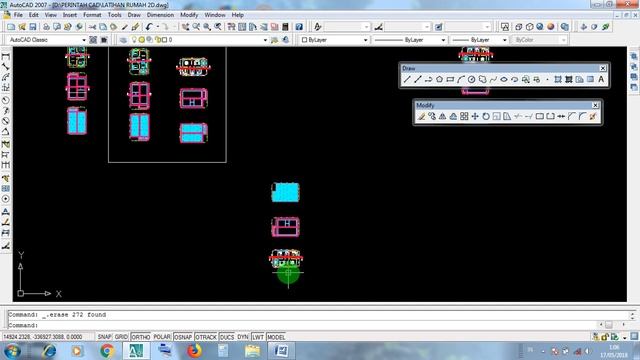Image resolution: width=640 pixels, height=360 pixels.
Task: Expand the undo history dropdown arrow
Action: 158,27
